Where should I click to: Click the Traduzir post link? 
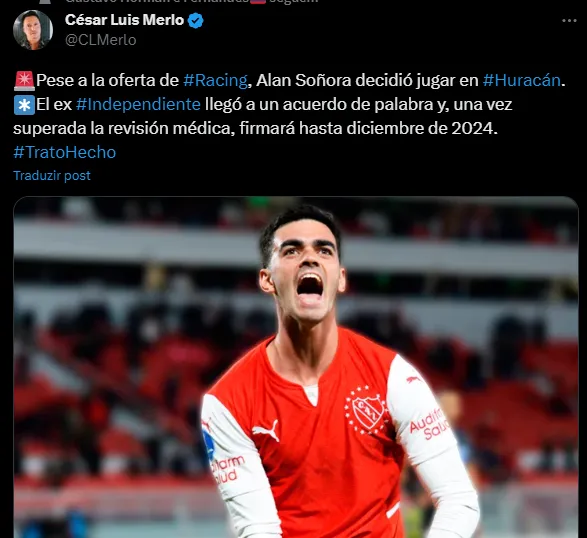tap(52, 175)
